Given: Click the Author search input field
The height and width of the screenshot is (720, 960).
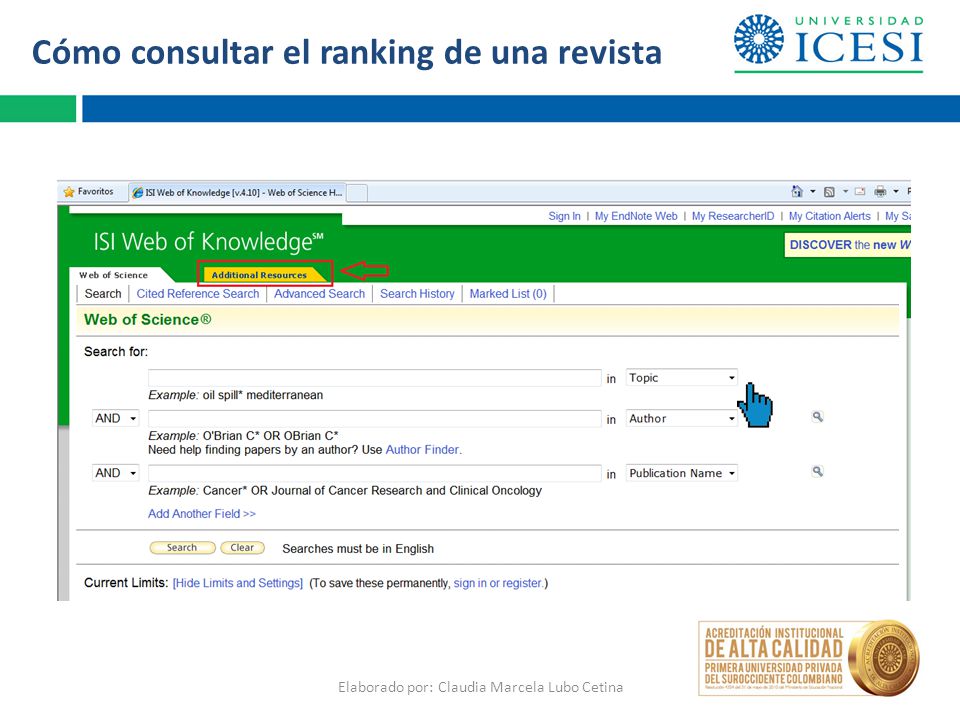Looking at the screenshot, I should pyautogui.click(x=375, y=418).
